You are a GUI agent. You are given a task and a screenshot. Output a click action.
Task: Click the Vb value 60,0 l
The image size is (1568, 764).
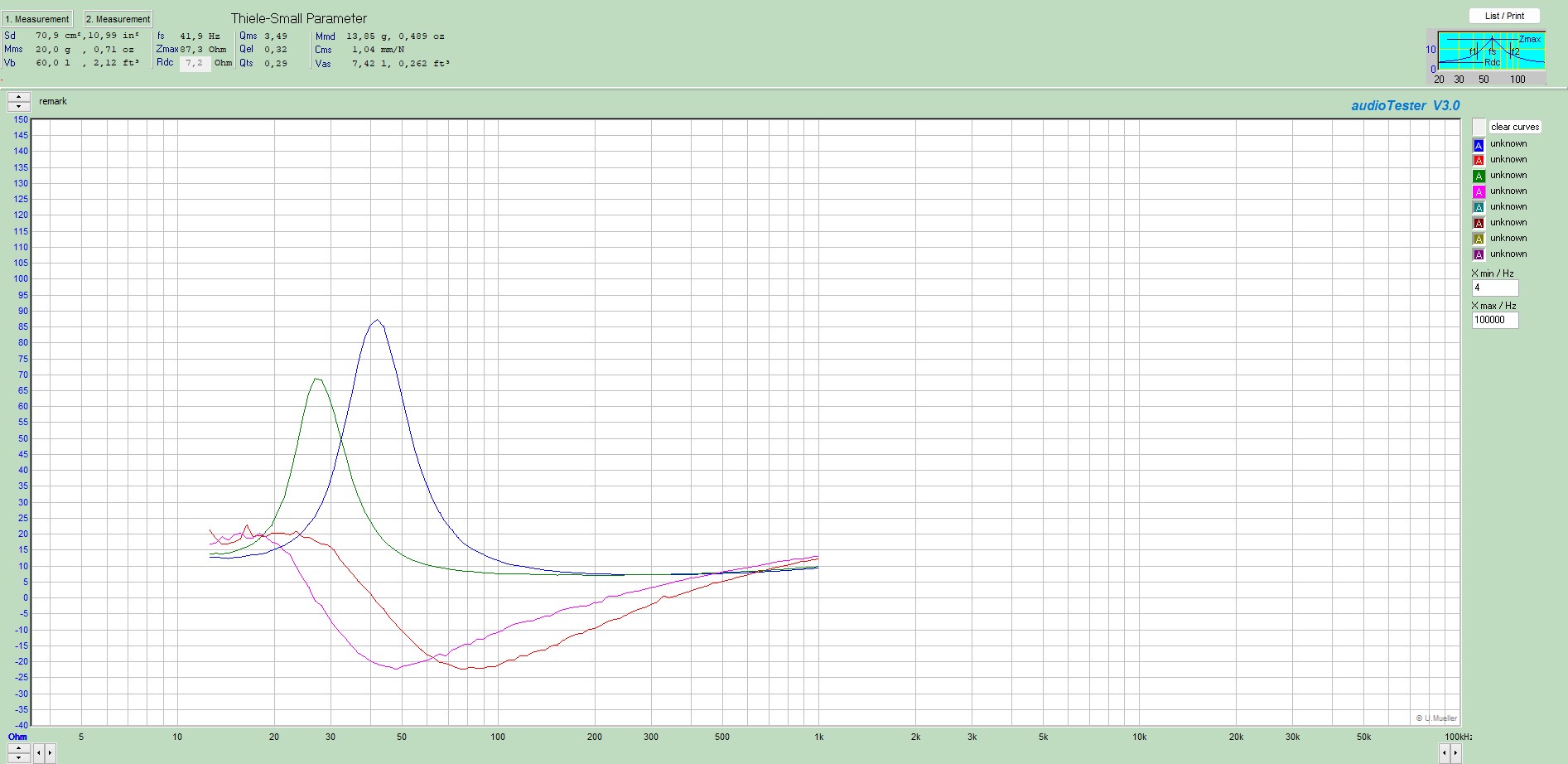click(53, 63)
